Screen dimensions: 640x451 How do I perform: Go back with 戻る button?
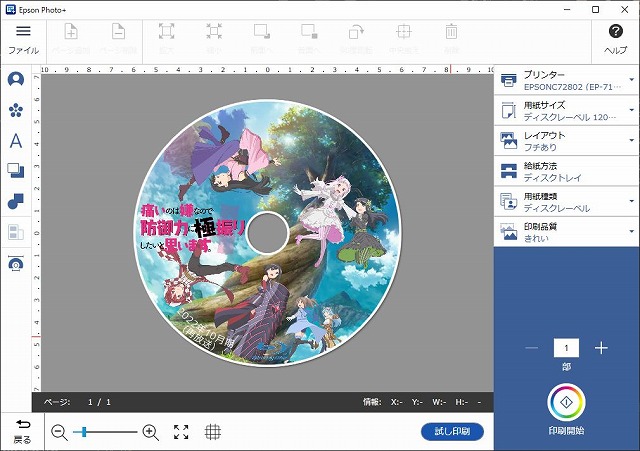tap(22, 432)
